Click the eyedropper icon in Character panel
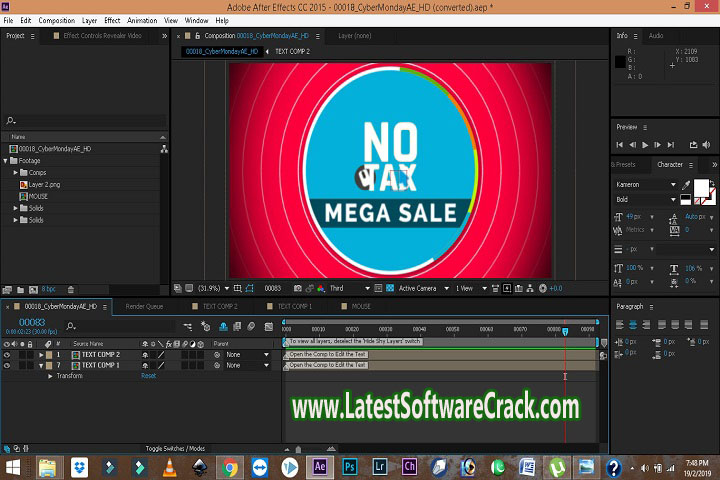The image size is (720, 480). (x=686, y=185)
